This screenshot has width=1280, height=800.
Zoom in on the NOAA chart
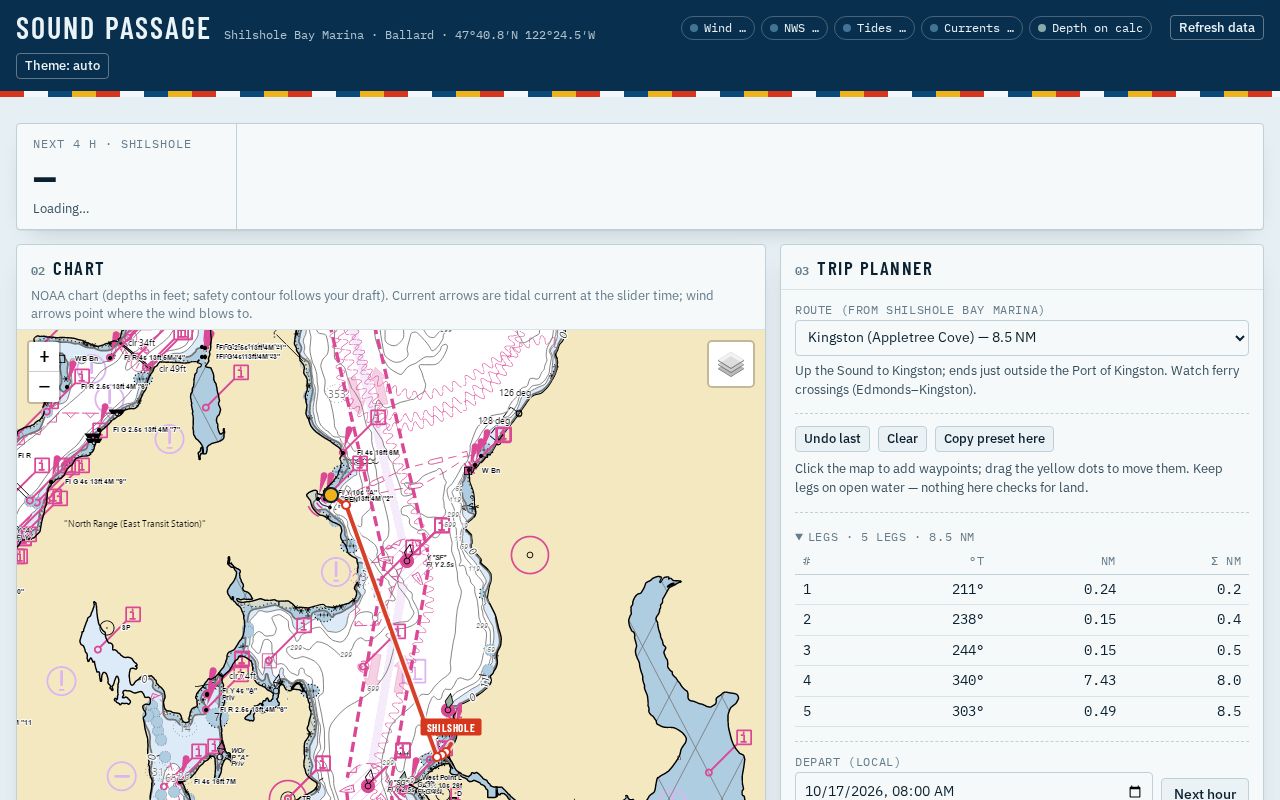point(44,357)
